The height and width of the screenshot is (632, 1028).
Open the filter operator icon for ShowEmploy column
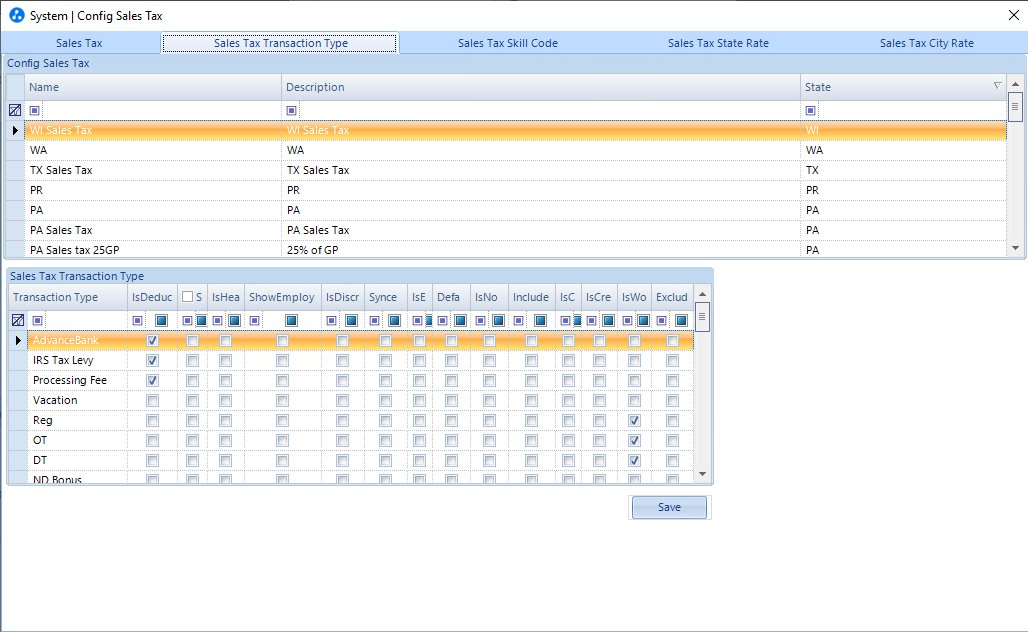254,320
